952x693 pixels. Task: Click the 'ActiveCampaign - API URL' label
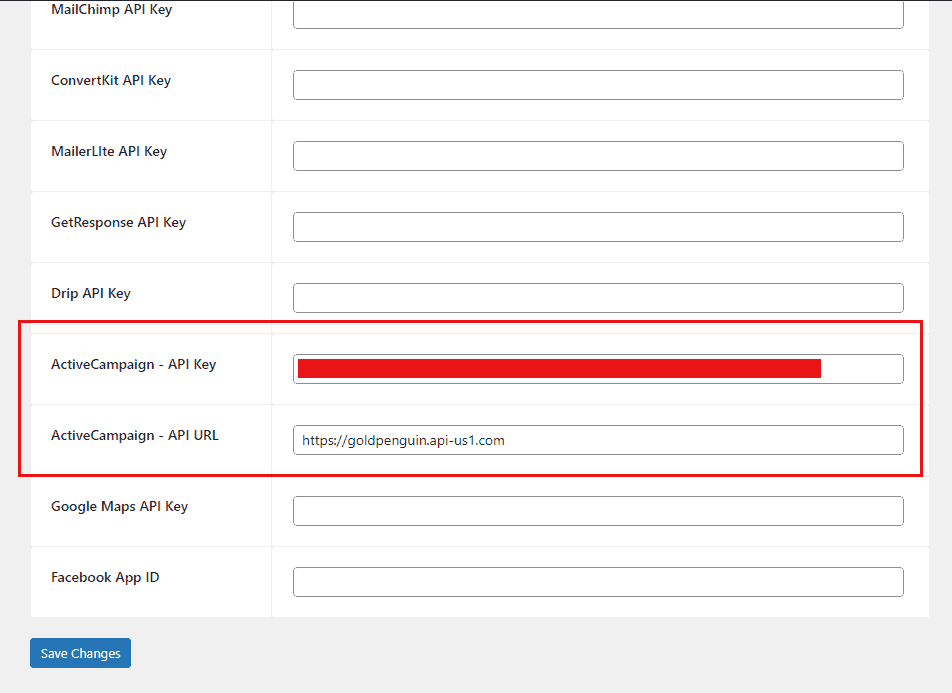point(135,435)
